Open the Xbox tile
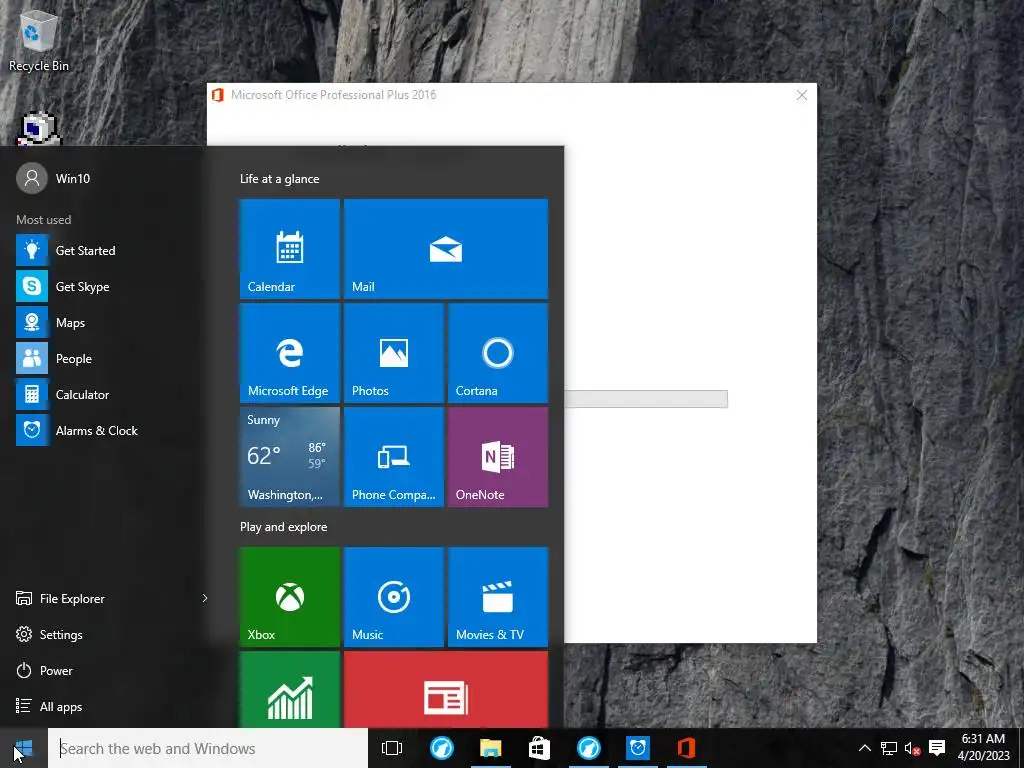 289,597
